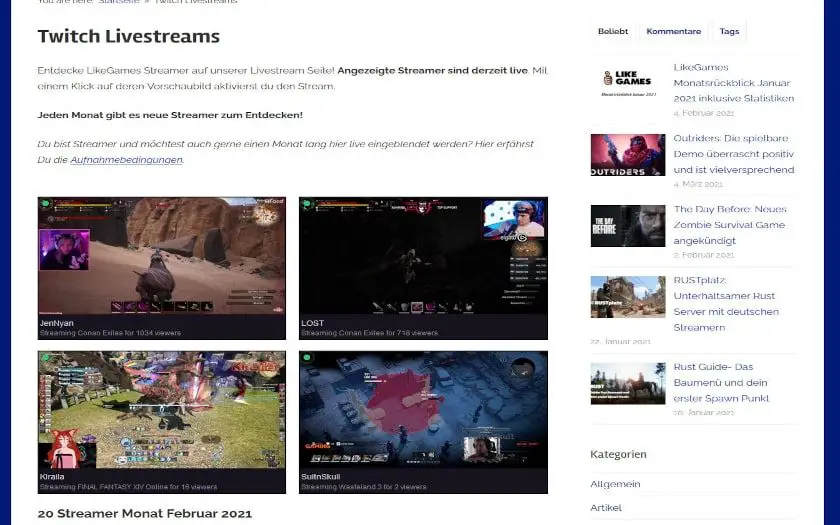
Task: Click the LOST streamer name
Action: click(x=312, y=323)
